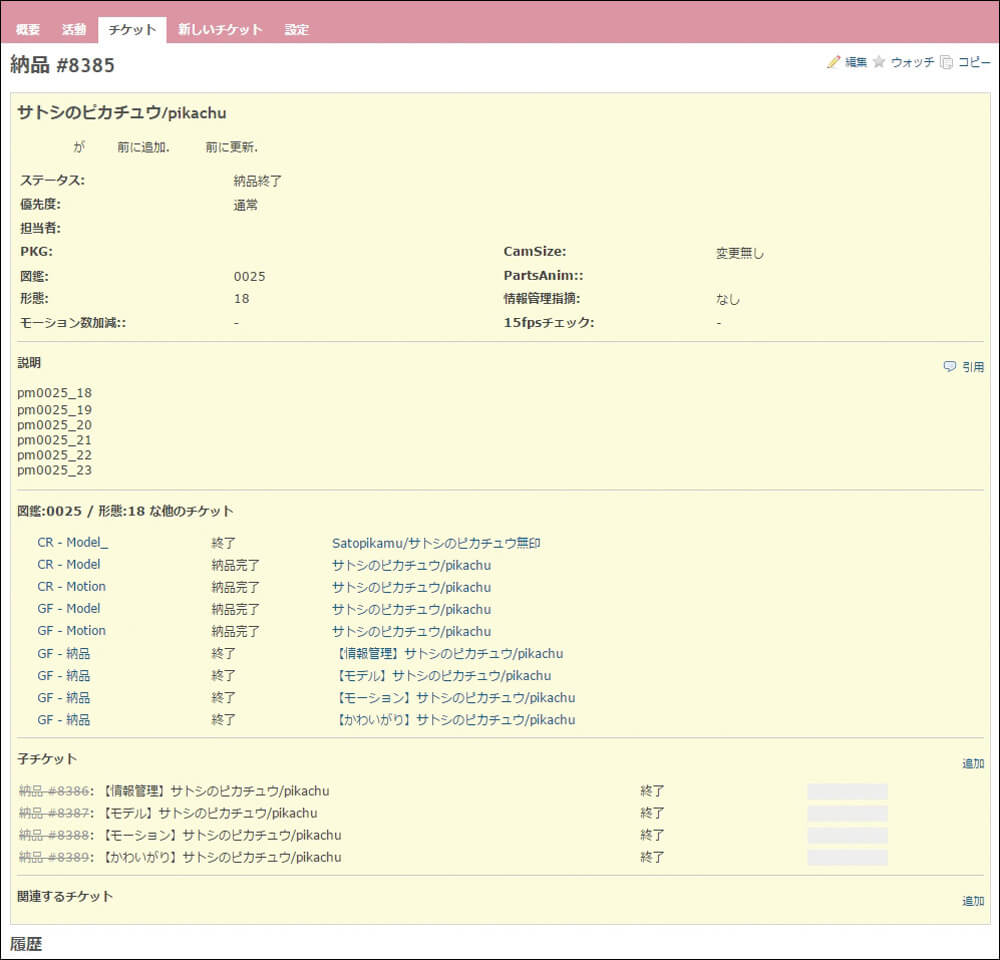Open the GF - Motion ticket link
This screenshot has width=1000, height=960.
[71, 630]
